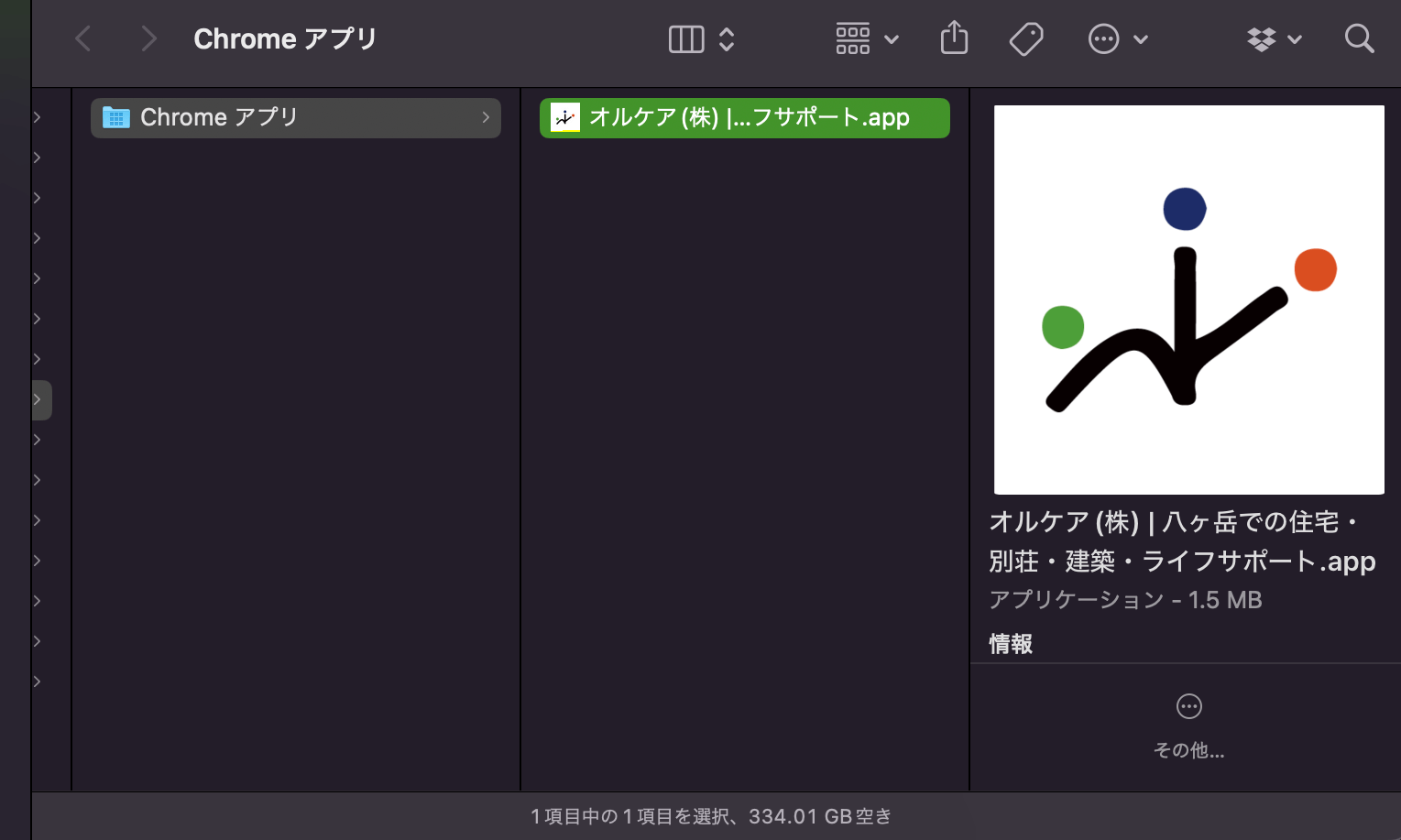Click the Share toolbar icon
1401x840 pixels.
coord(954,38)
